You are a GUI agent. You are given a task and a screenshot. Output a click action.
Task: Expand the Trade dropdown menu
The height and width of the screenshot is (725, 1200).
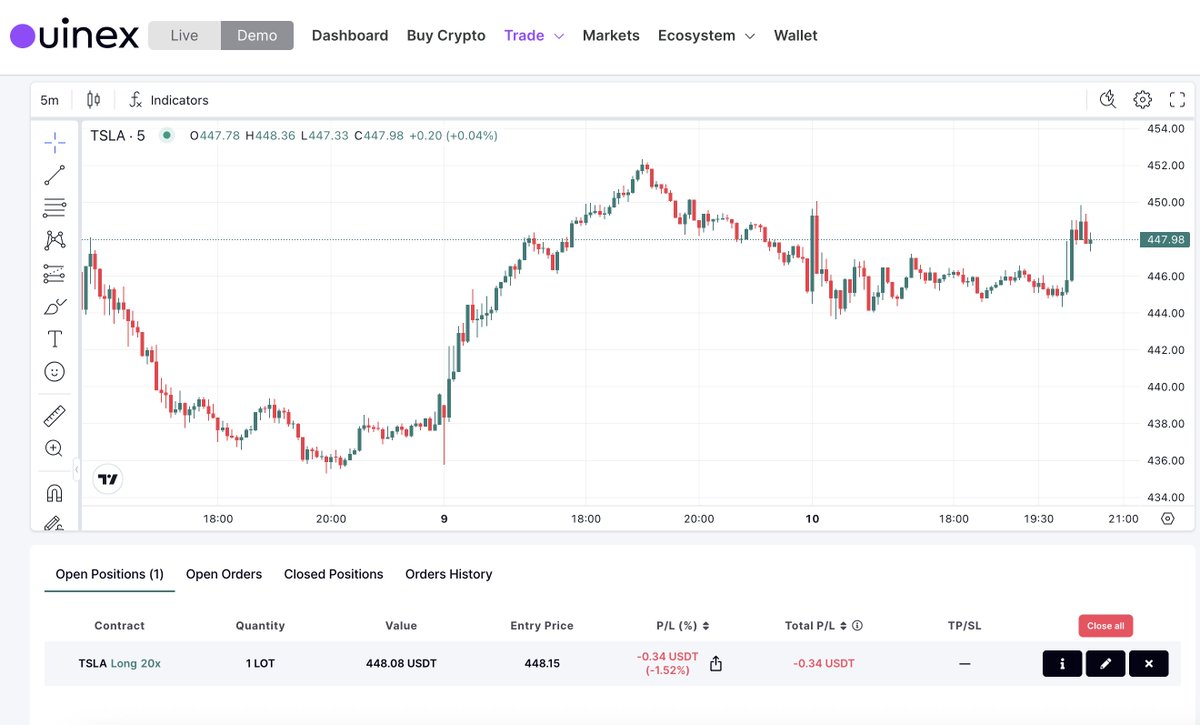tap(534, 35)
